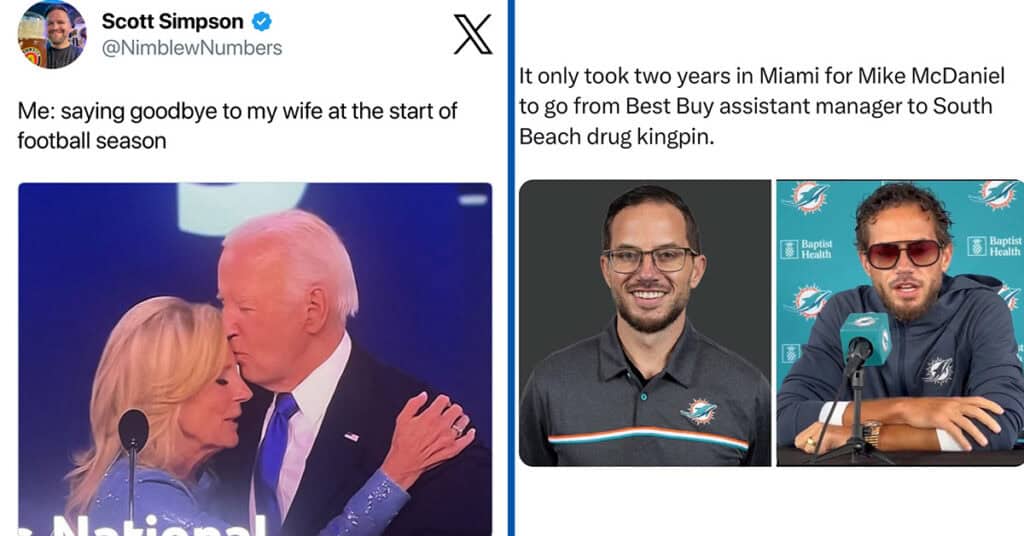View the smiling gray polo portrait photo
The height and width of the screenshot is (536, 1024).
(x=645, y=323)
